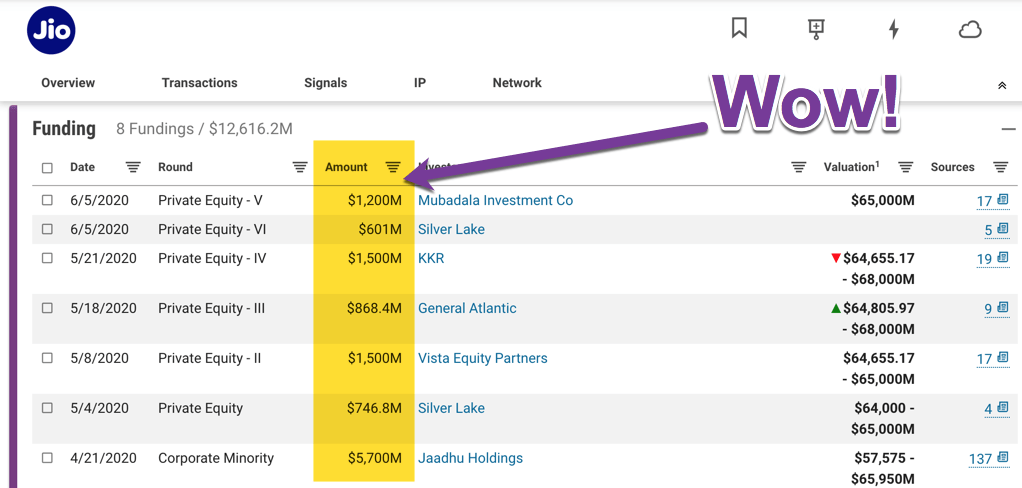1022x488 pixels.
Task: Open the 17 sources link for Mubadala row
Action: coord(992,201)
